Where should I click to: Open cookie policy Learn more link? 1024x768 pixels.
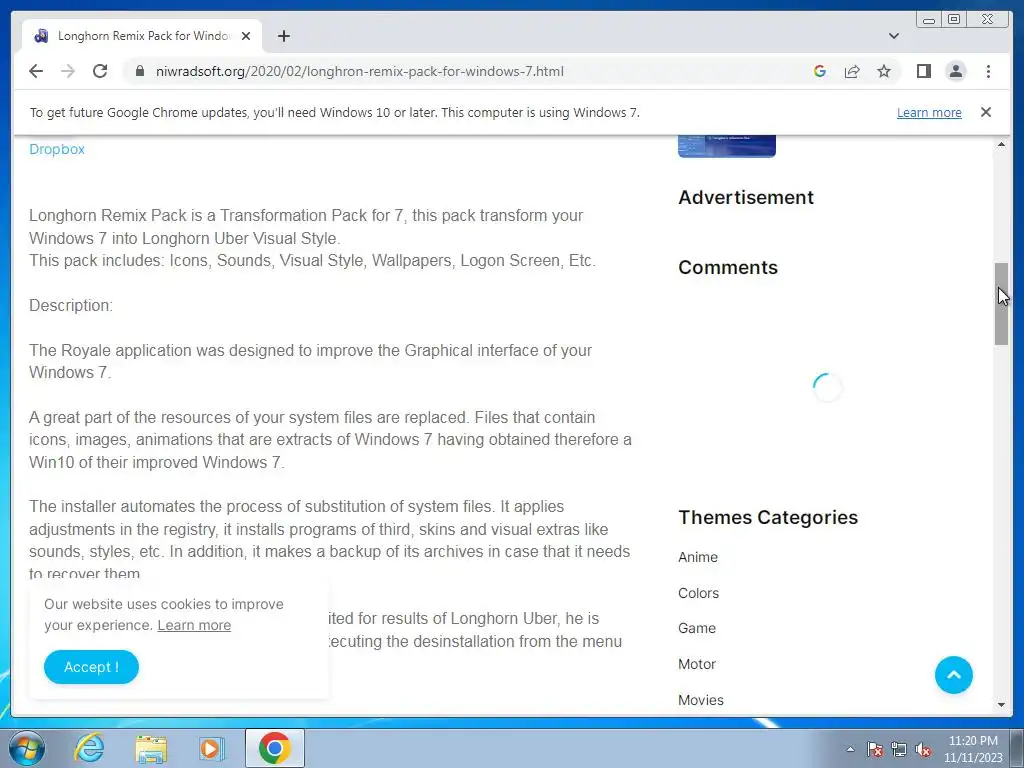coord(194,625)
